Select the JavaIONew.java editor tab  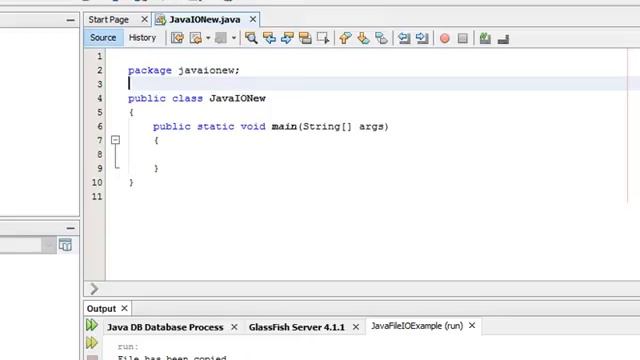click(x=204, y=20)
